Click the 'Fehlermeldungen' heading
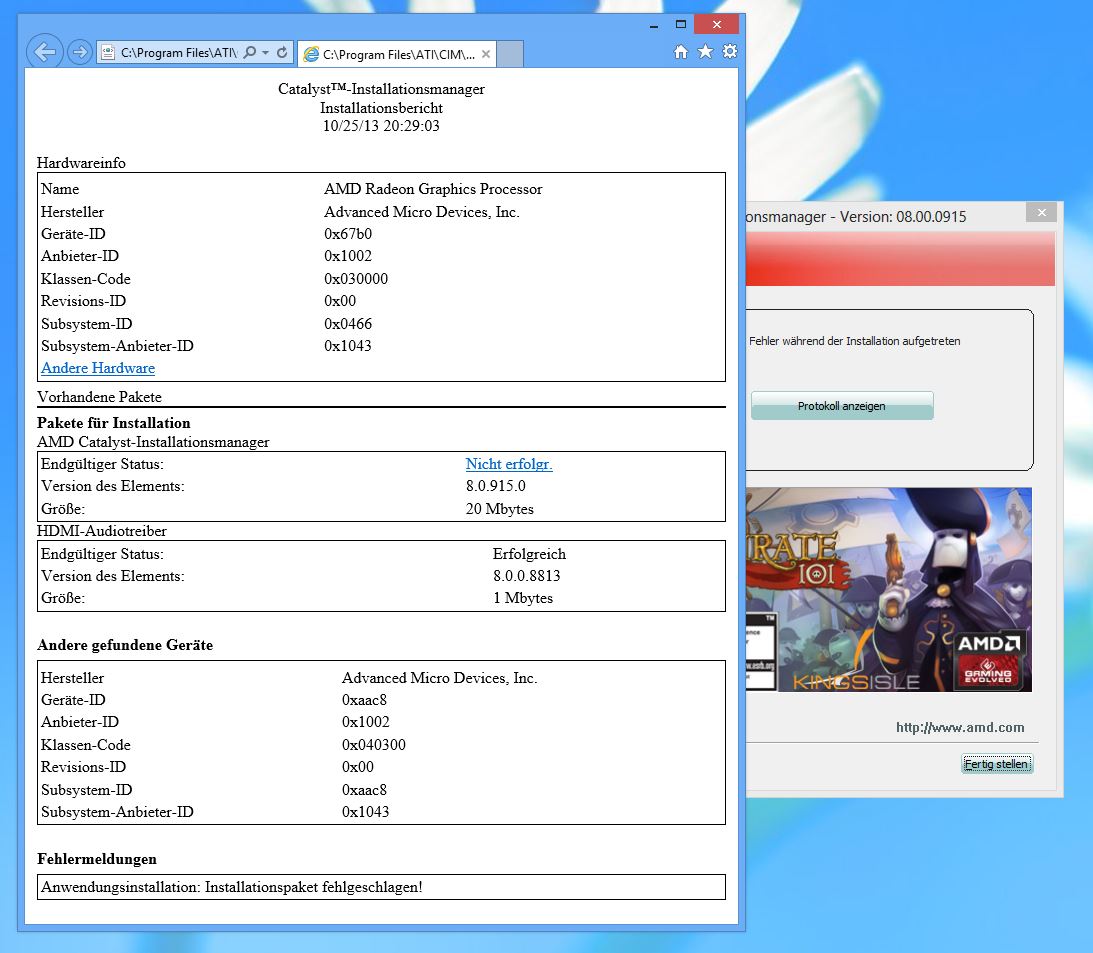 coord(97,859)
